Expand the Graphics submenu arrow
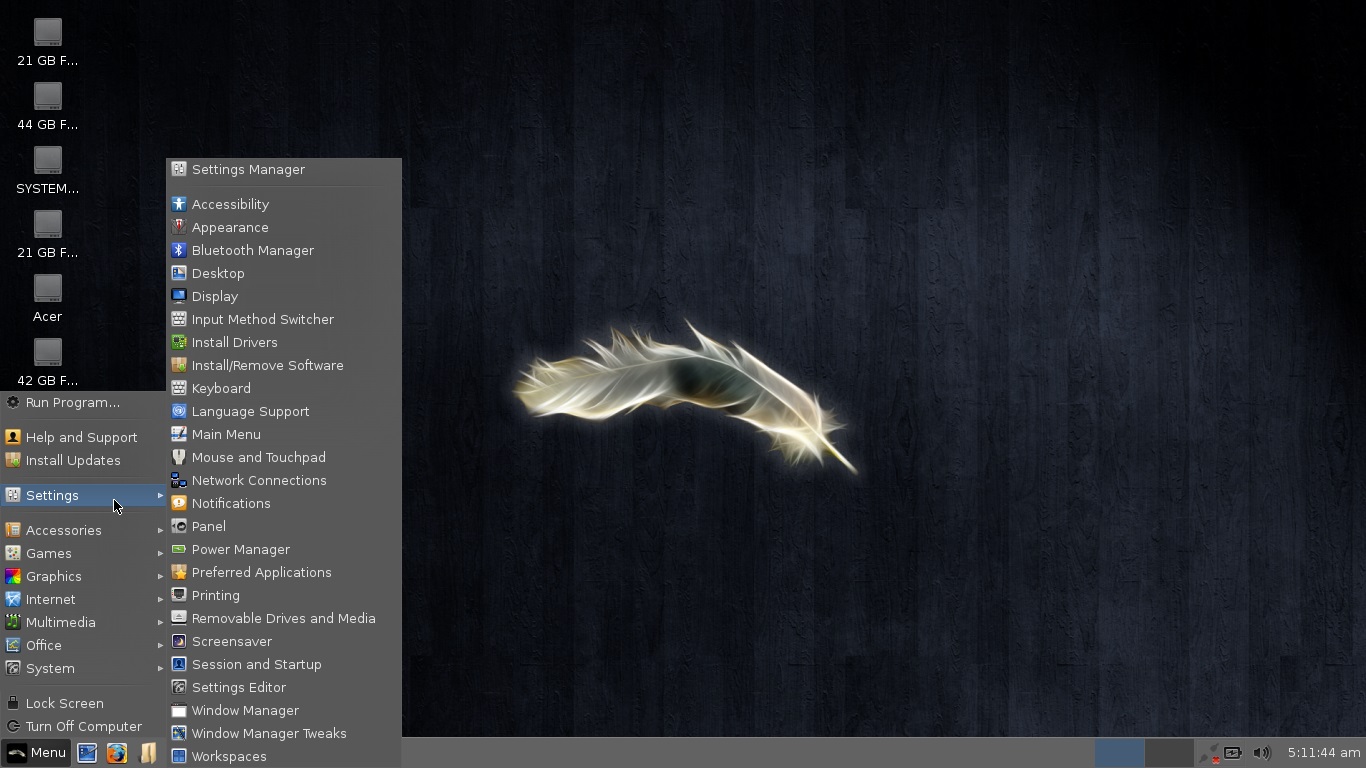 160,576
